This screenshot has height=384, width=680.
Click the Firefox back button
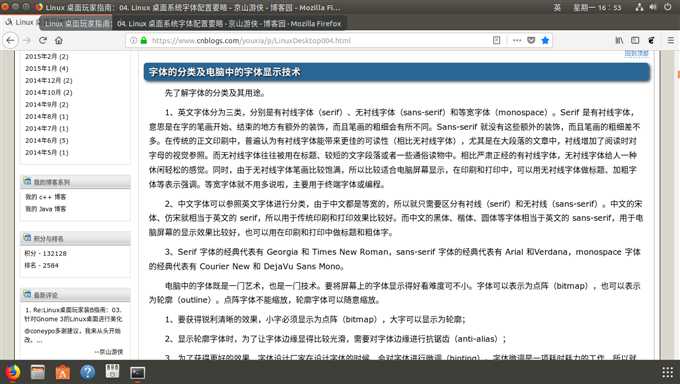[10, 40]
